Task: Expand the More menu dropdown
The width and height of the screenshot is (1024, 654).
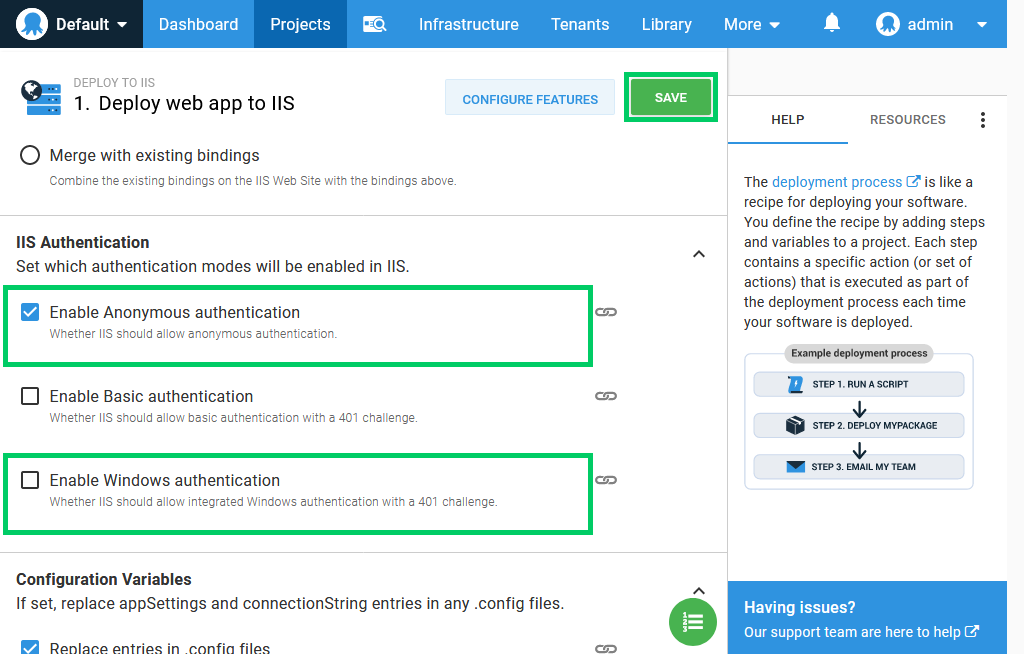Action: click(752, 24)
